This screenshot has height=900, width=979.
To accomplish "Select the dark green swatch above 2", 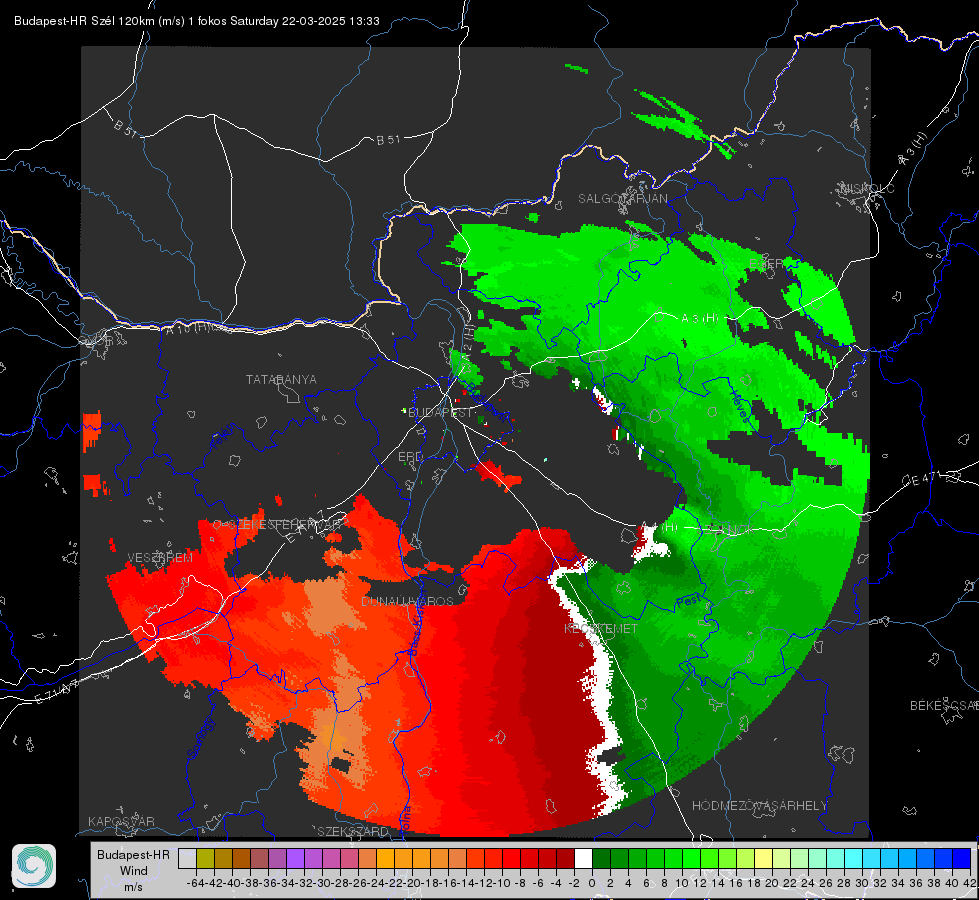I will click(601, 859).
